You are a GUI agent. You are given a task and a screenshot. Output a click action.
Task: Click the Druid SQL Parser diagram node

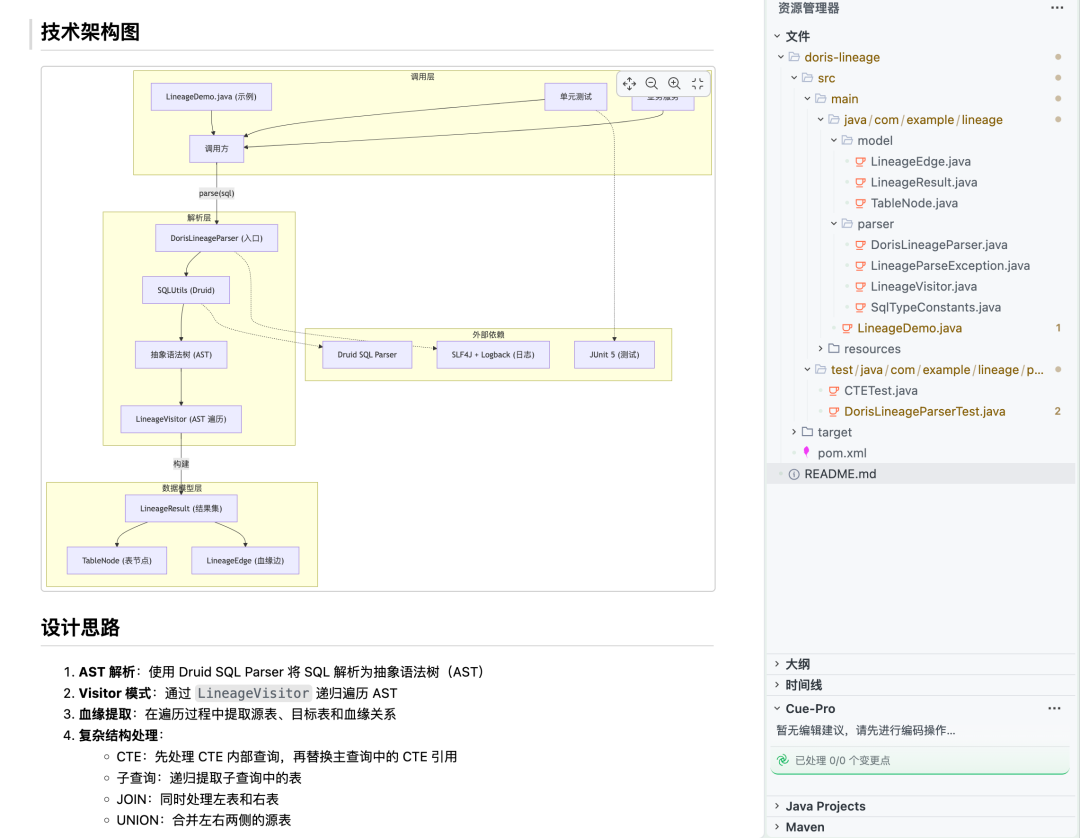(x=367, y=355)
